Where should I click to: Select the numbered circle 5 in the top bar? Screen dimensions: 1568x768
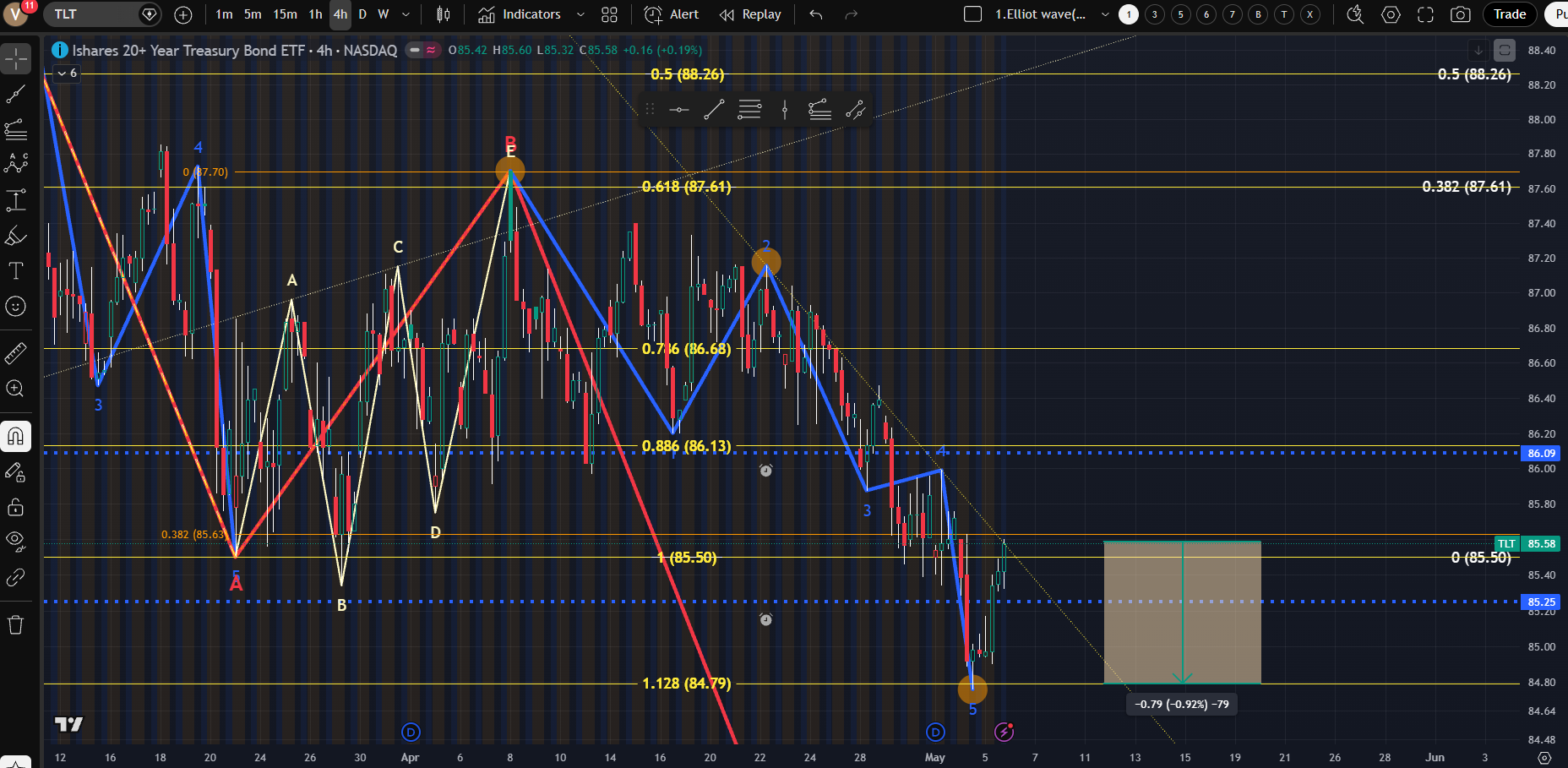tap(1181, 14)
